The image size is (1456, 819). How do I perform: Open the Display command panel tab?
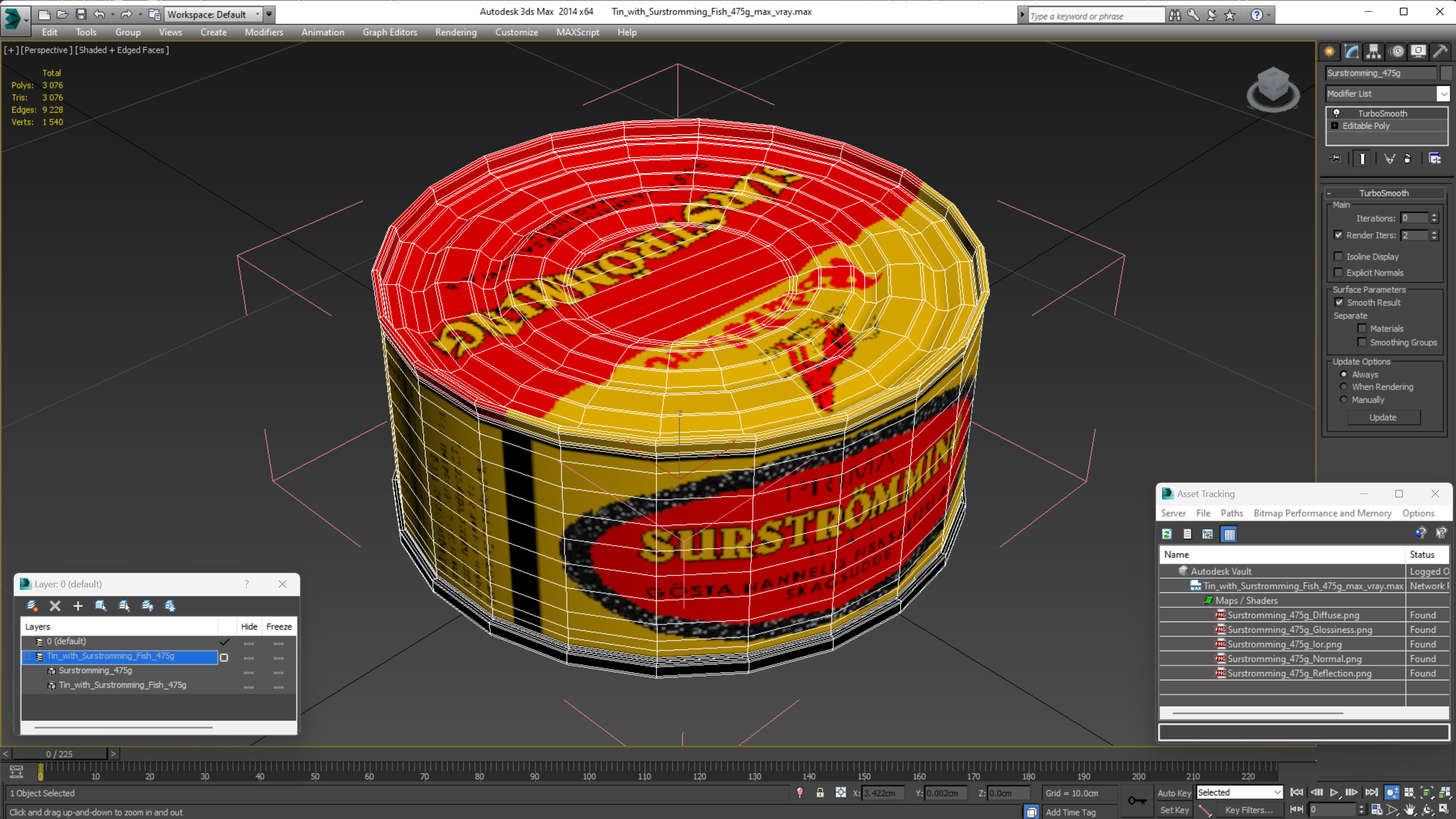[x=1418, y=52]
